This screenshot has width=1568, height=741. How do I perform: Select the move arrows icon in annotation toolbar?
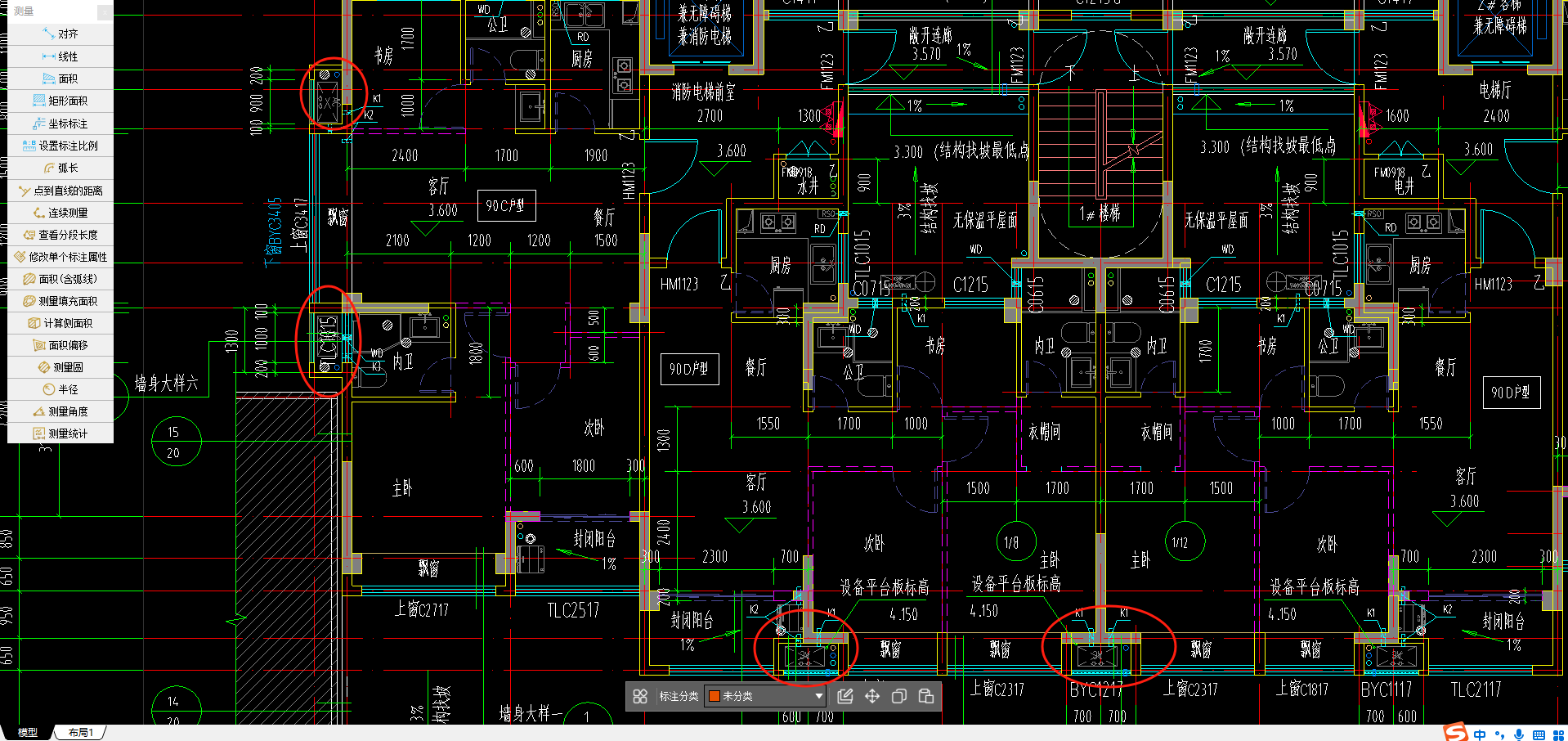point(872,696)
